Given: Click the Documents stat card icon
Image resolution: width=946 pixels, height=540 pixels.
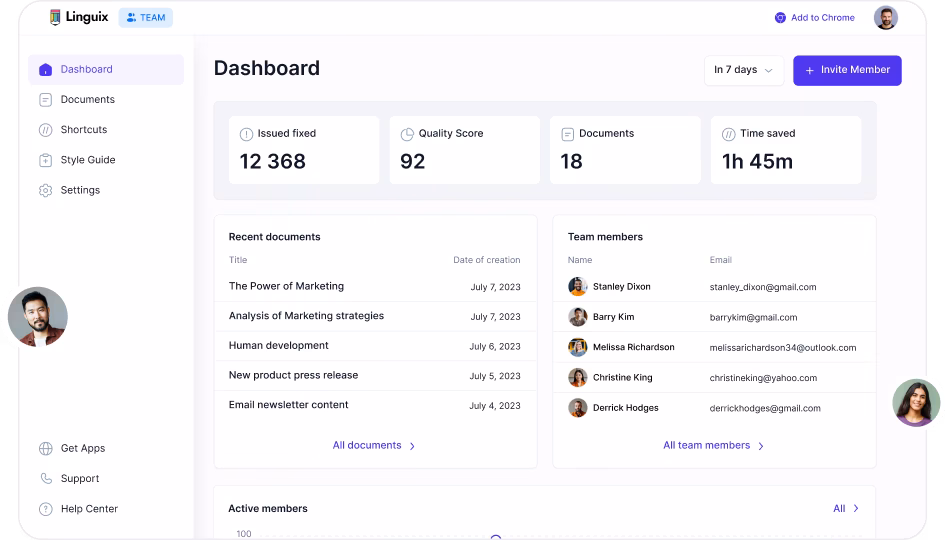Looking at the screenshot, I should pos(567,134).
